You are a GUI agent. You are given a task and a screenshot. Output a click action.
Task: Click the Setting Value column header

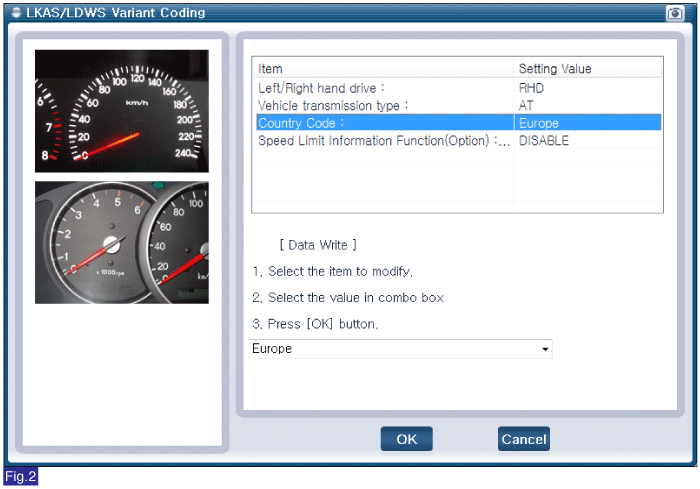[588, 69]
